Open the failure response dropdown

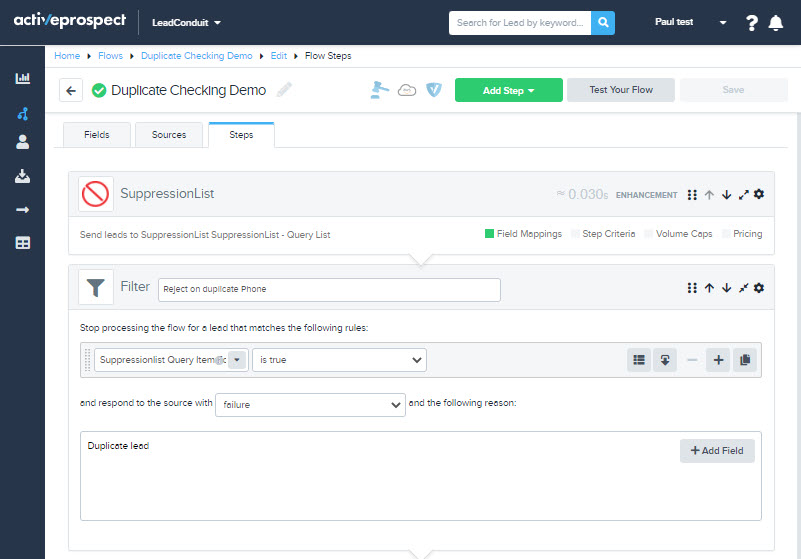coord(311,405)
